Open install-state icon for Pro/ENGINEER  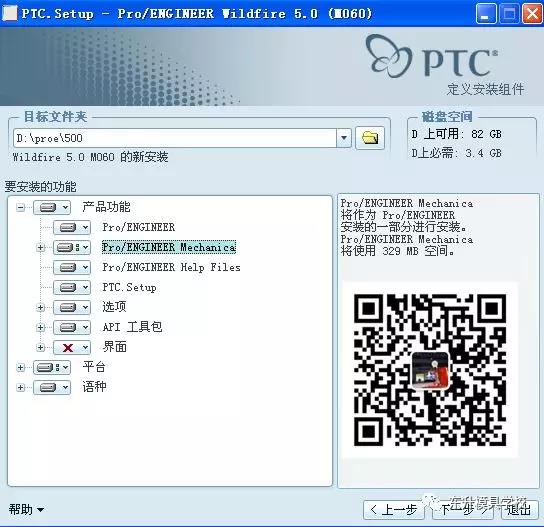(x=72, y=227)
